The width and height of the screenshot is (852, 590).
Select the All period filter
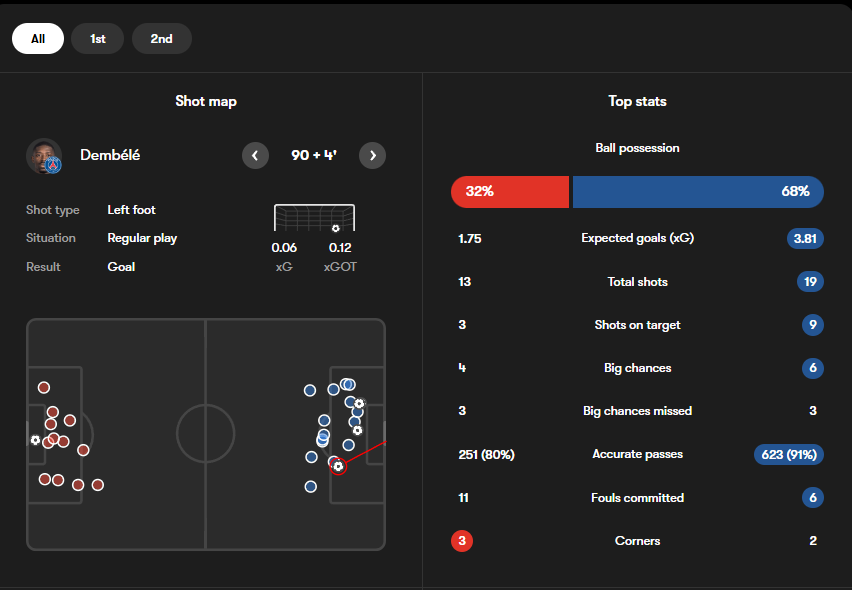pos(38,39)
